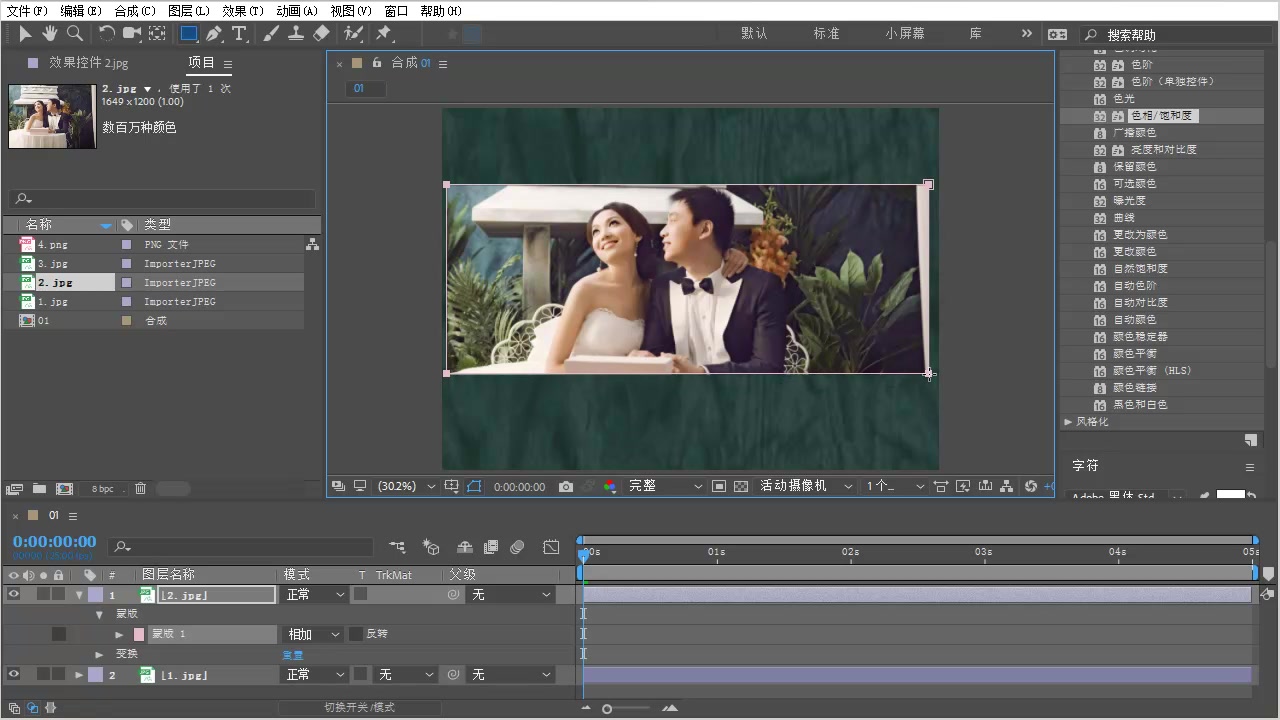The image size is (1280, 720).
Task: Select the Hand tool in toolbar
Action: click(x=49, y=34)
